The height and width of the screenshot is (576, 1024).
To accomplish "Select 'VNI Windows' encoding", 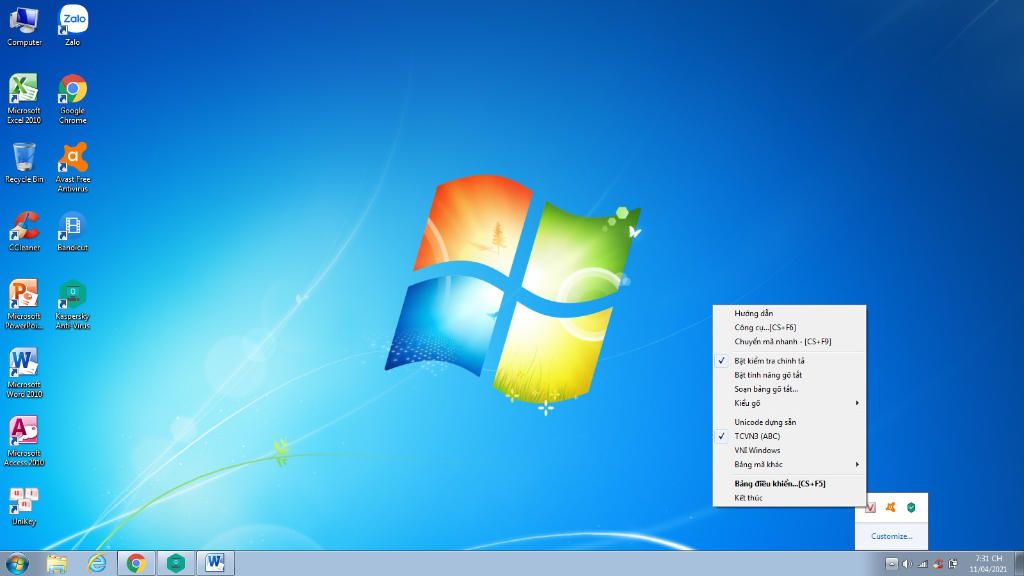I will point(790,451).
